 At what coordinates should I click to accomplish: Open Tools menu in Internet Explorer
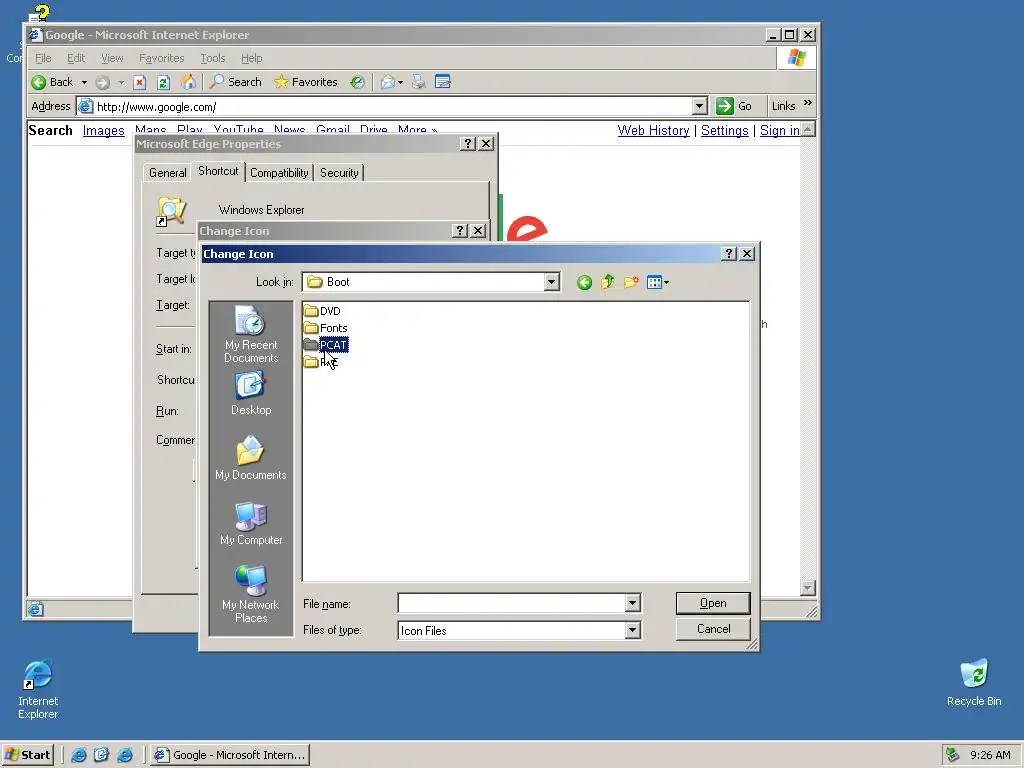(213, 58)
